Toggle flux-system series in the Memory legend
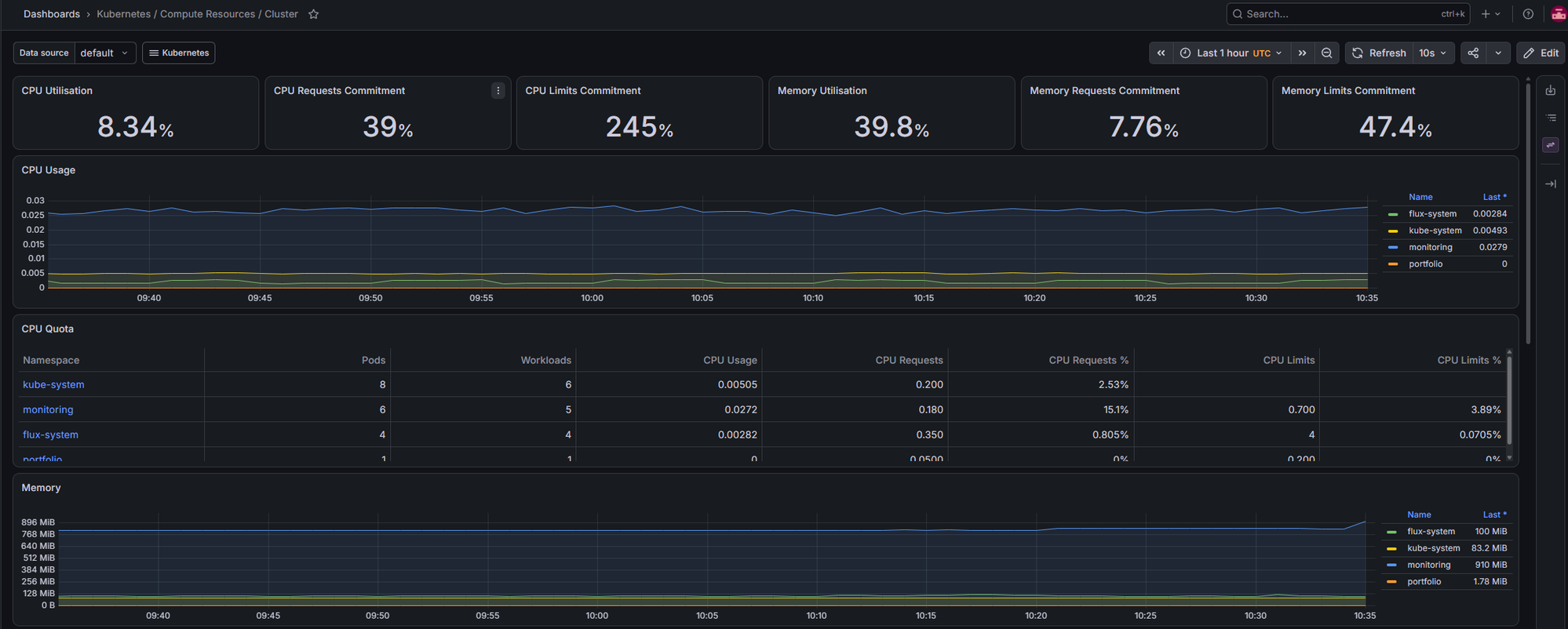Screen dimensions: 1568x629 click(1431, 532)
